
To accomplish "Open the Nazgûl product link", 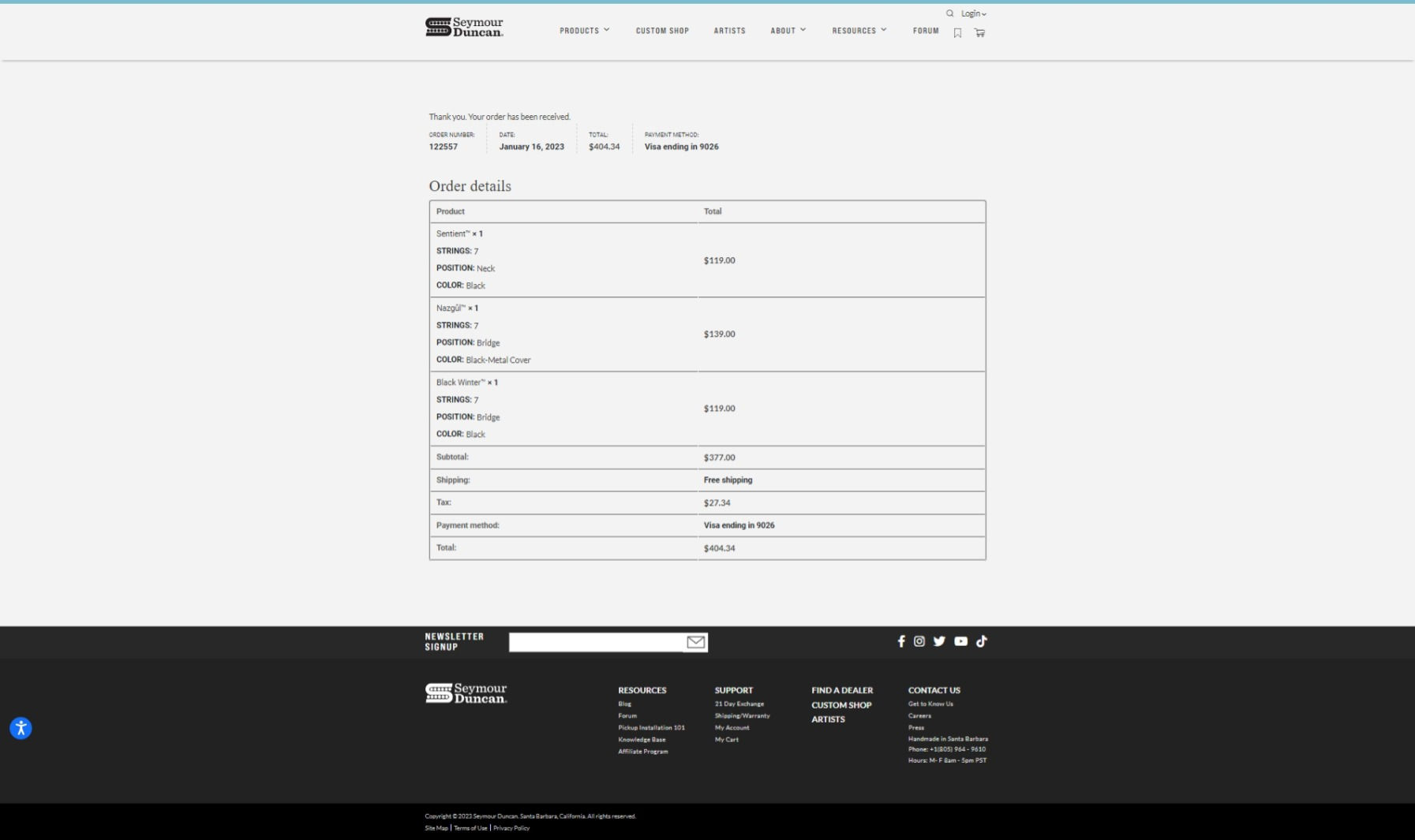I will [451, 308].
